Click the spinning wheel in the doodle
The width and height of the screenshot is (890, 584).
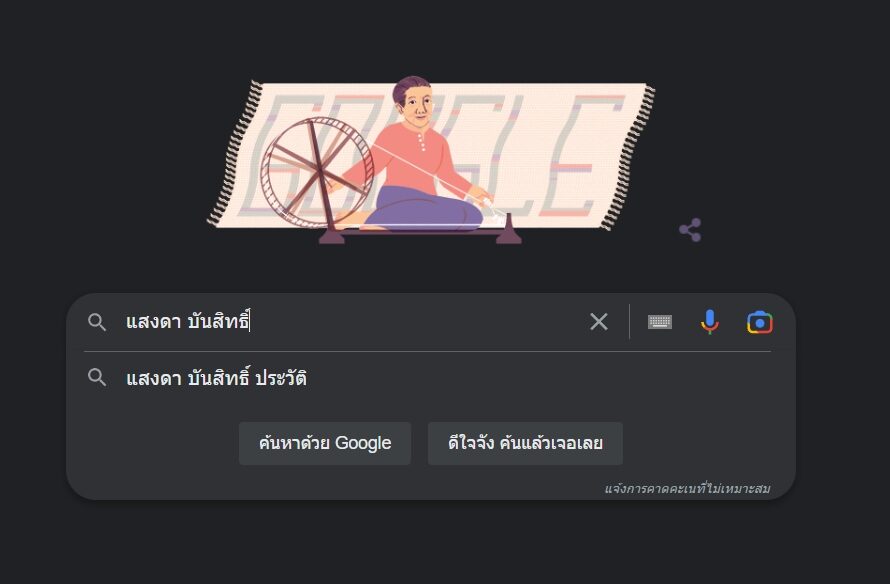[317, 172]
